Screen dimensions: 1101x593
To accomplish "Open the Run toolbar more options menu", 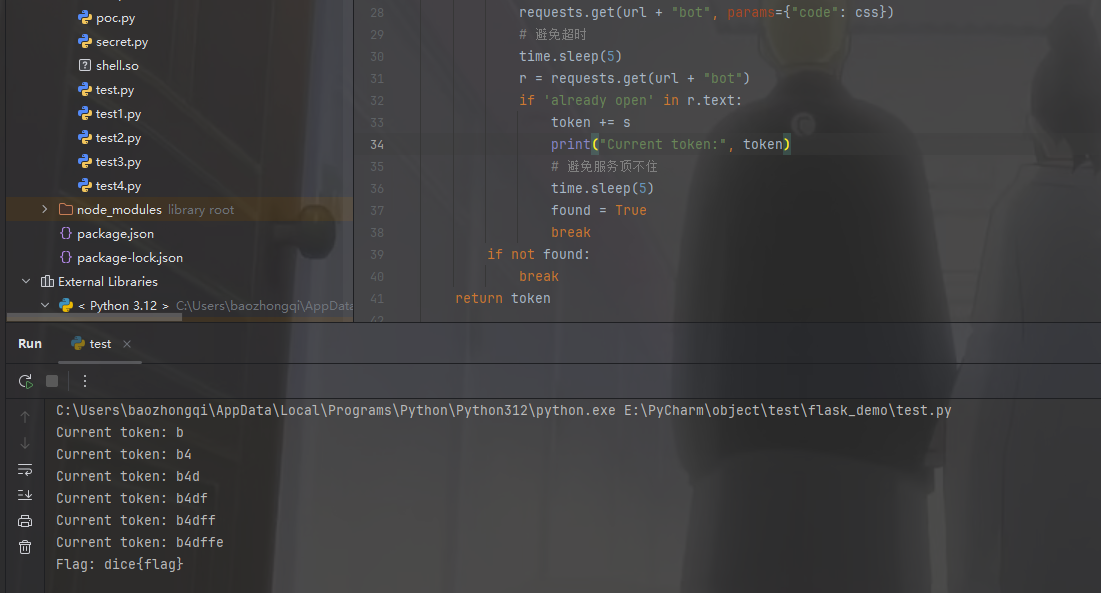I will pyautogui.click(x=85, y=381).
